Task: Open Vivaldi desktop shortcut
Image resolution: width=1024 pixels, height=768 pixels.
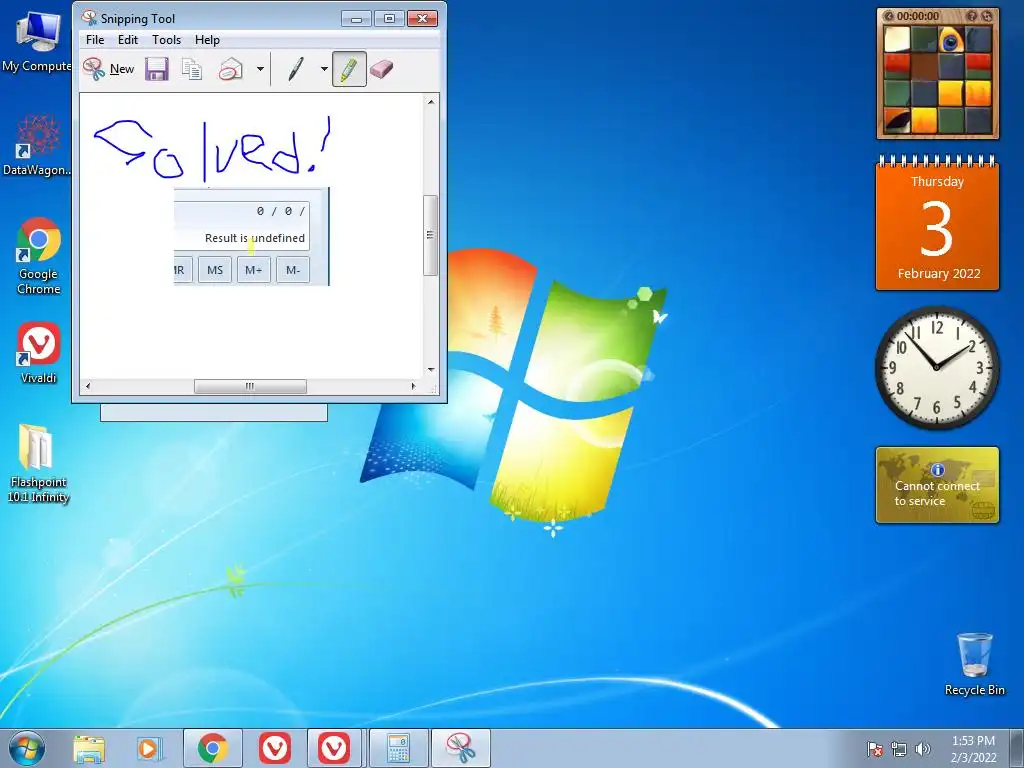Action: (39, 353)
